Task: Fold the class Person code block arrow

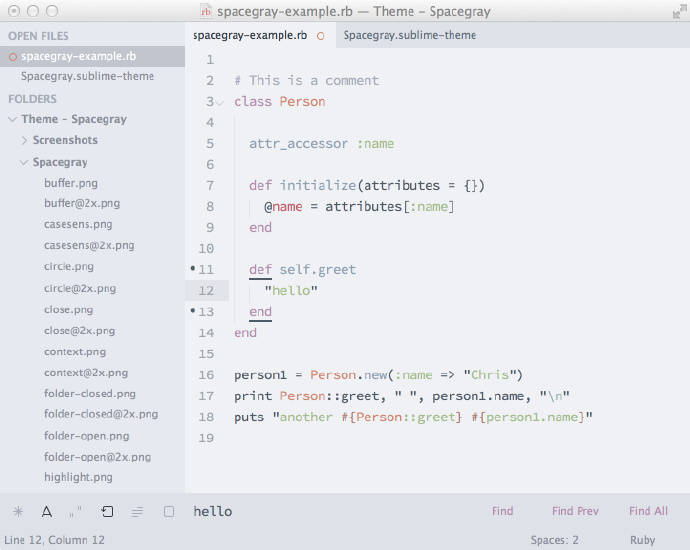Action: [x=220, y=102]
